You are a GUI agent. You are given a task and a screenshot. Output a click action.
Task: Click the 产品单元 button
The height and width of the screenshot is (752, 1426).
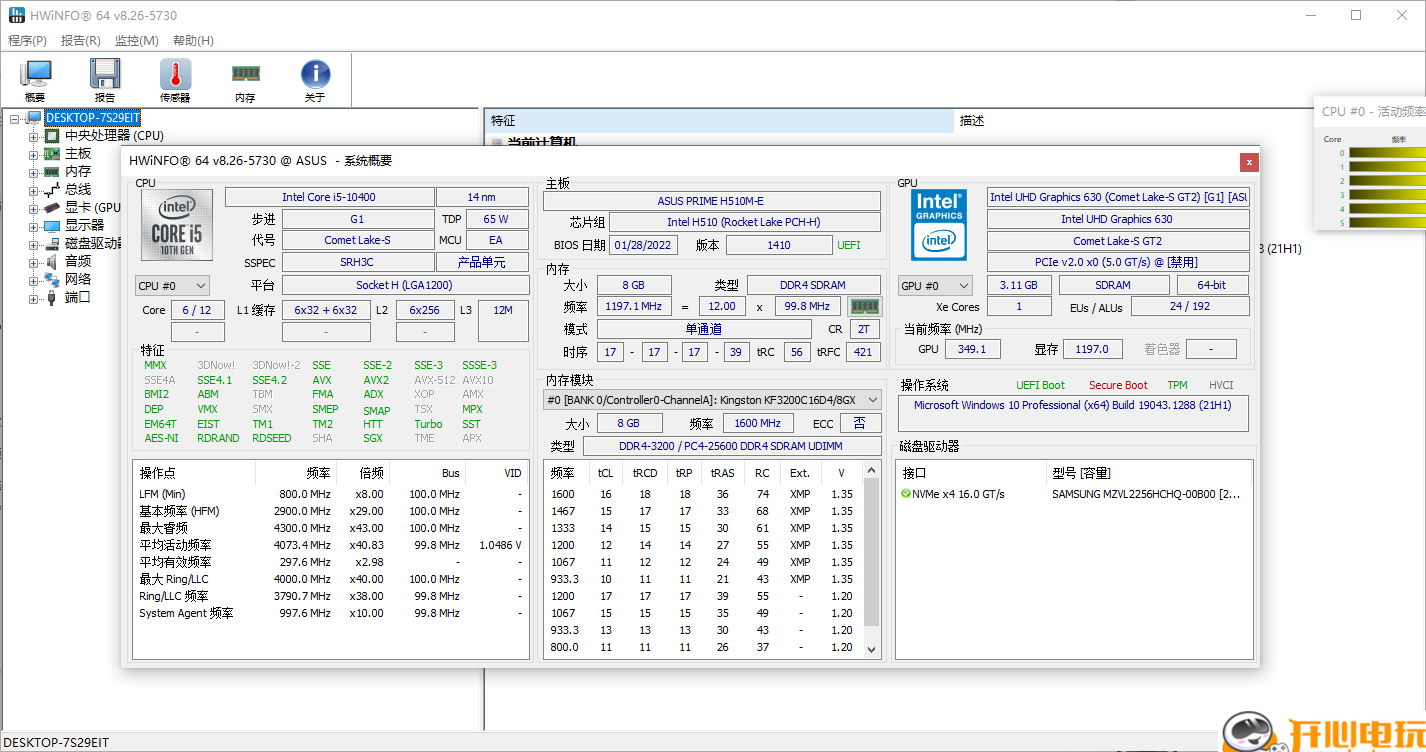click(x=481, y=262)
